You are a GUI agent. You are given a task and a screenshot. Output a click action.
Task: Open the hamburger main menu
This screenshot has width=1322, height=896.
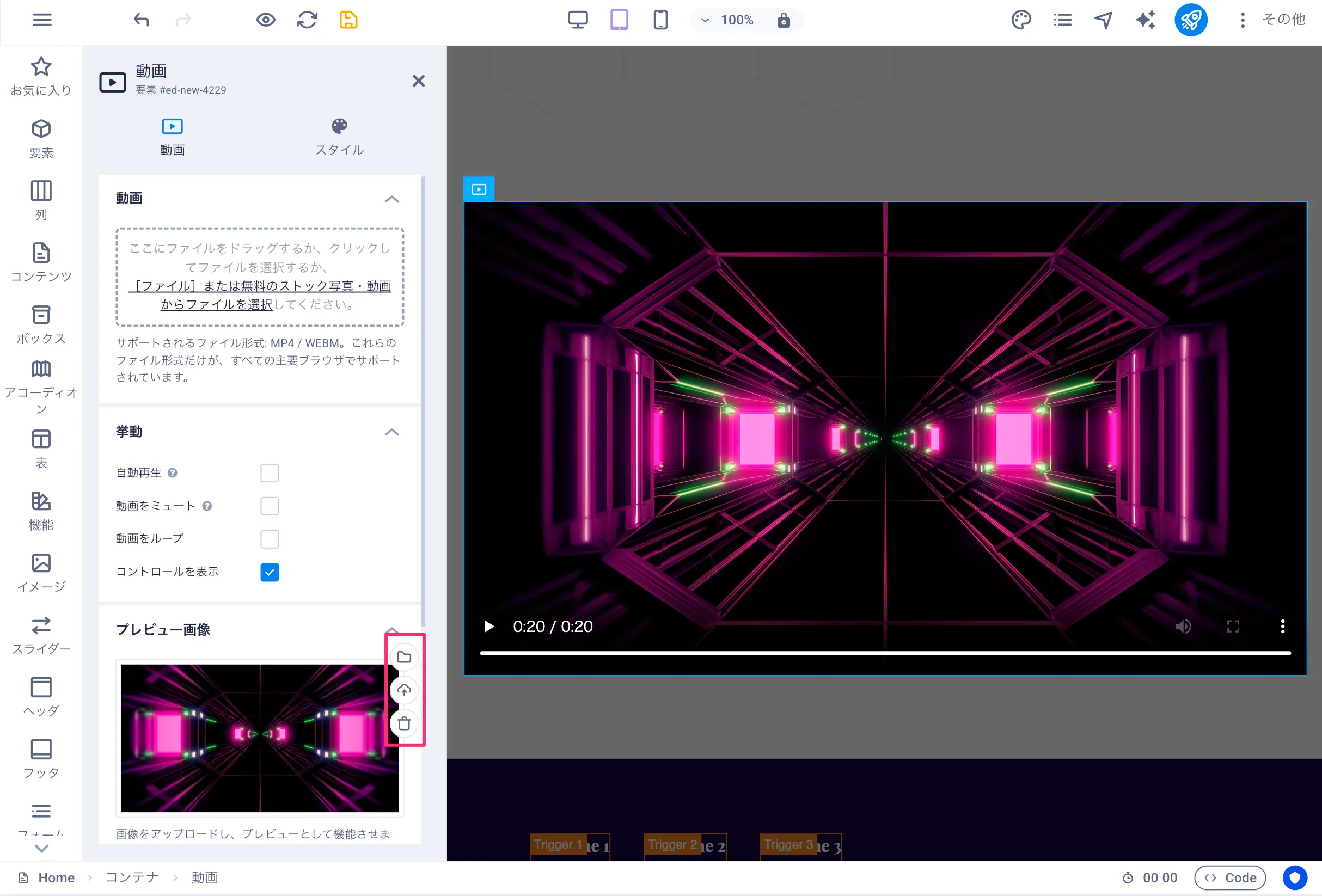(42, 20)
